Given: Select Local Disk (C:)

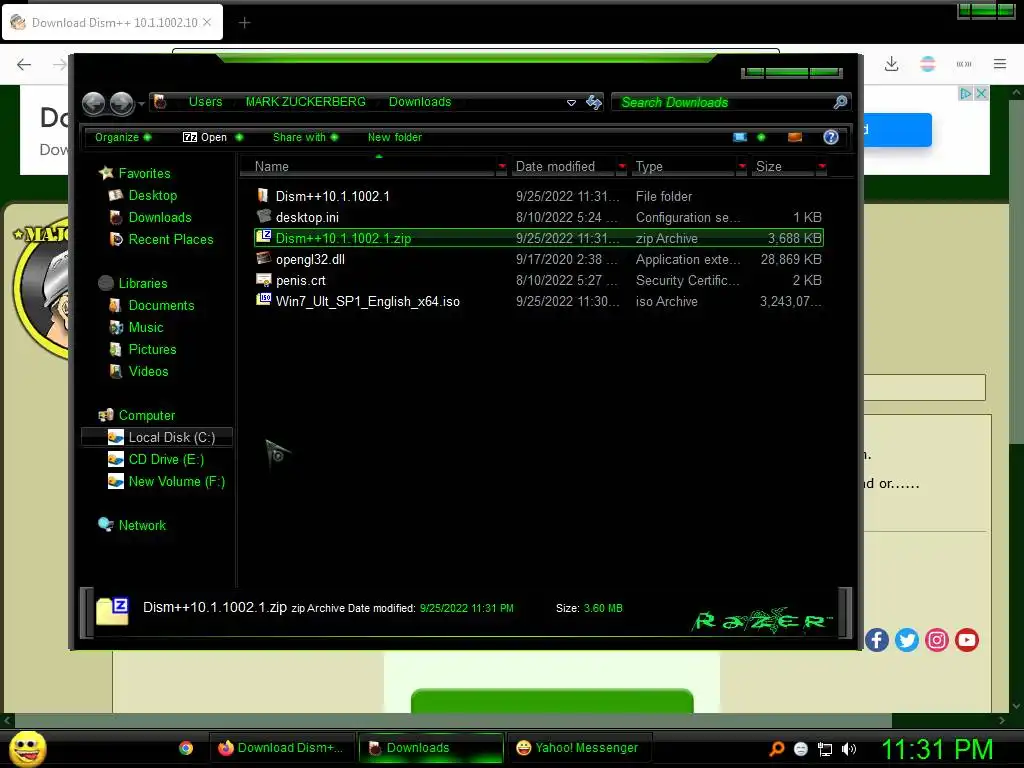Looking at the screenshot, I should [157, 437].
